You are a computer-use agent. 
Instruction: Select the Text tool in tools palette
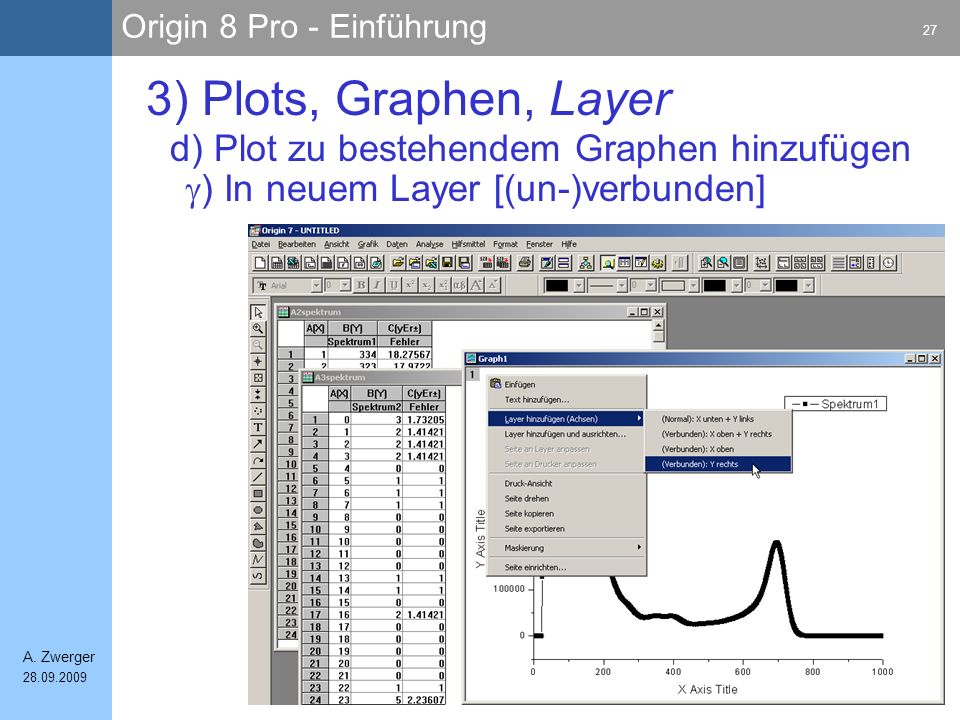pyautogui.click(x=258, y=427)
